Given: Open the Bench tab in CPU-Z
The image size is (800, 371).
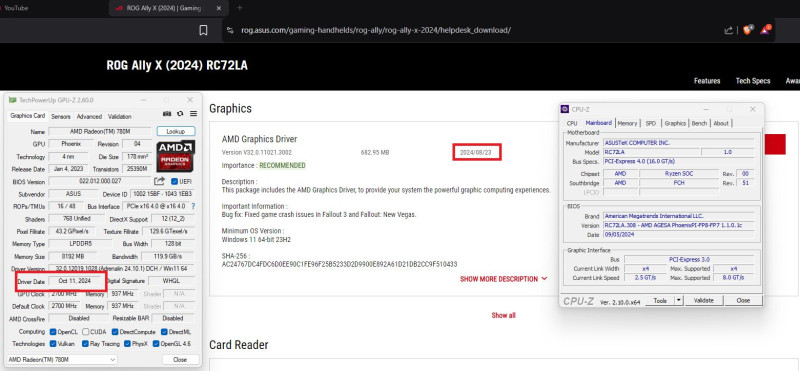Looking at the screenshot, I should pyautogui.click(x=699, y=123).
